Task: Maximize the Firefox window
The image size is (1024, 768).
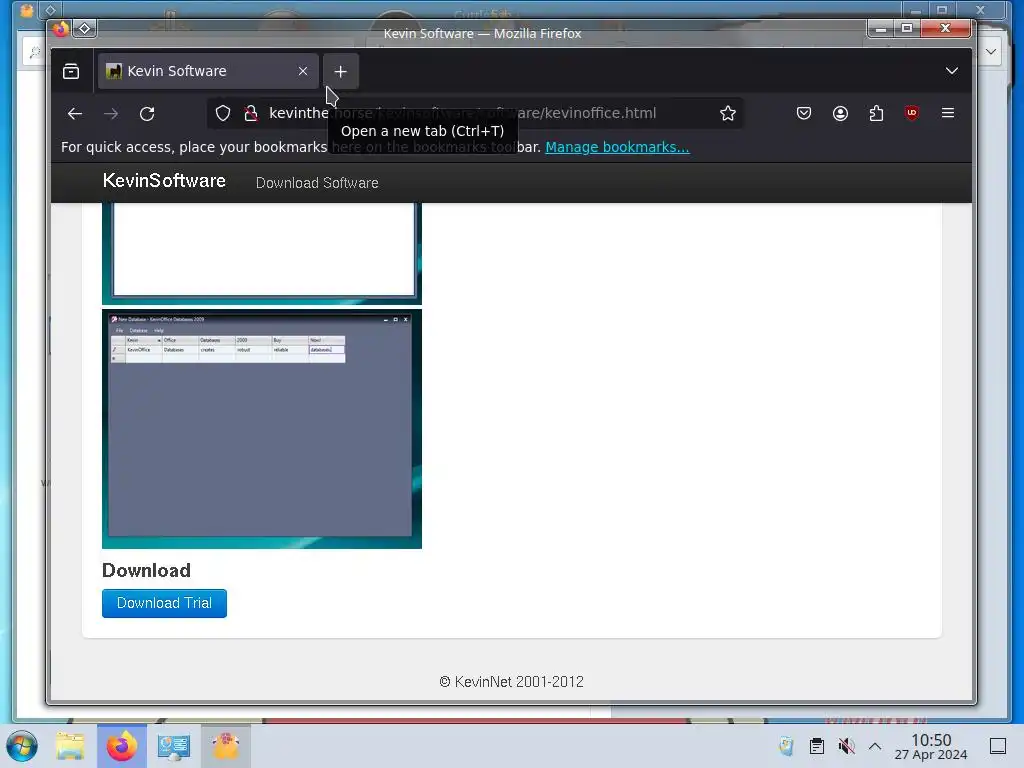Action: coord(907,29)
